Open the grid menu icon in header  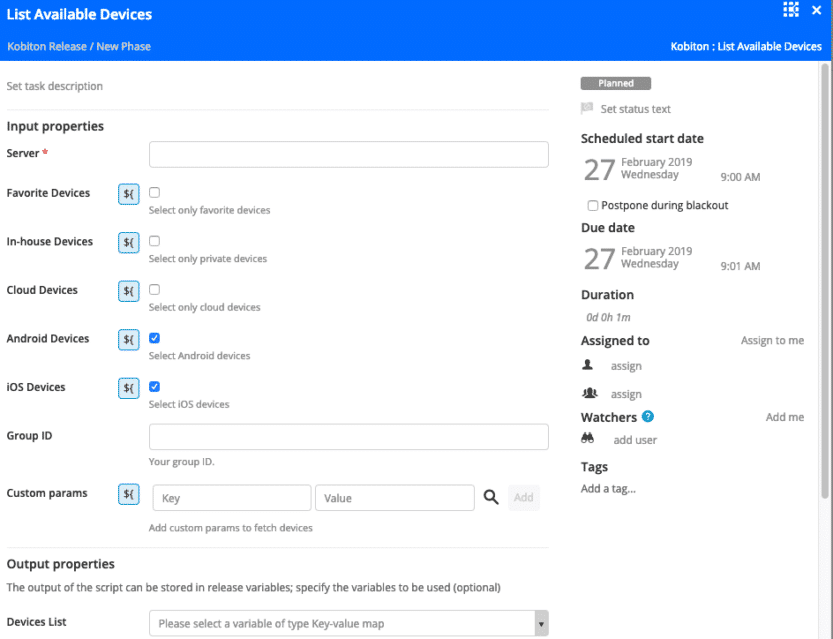click(791, 10)
